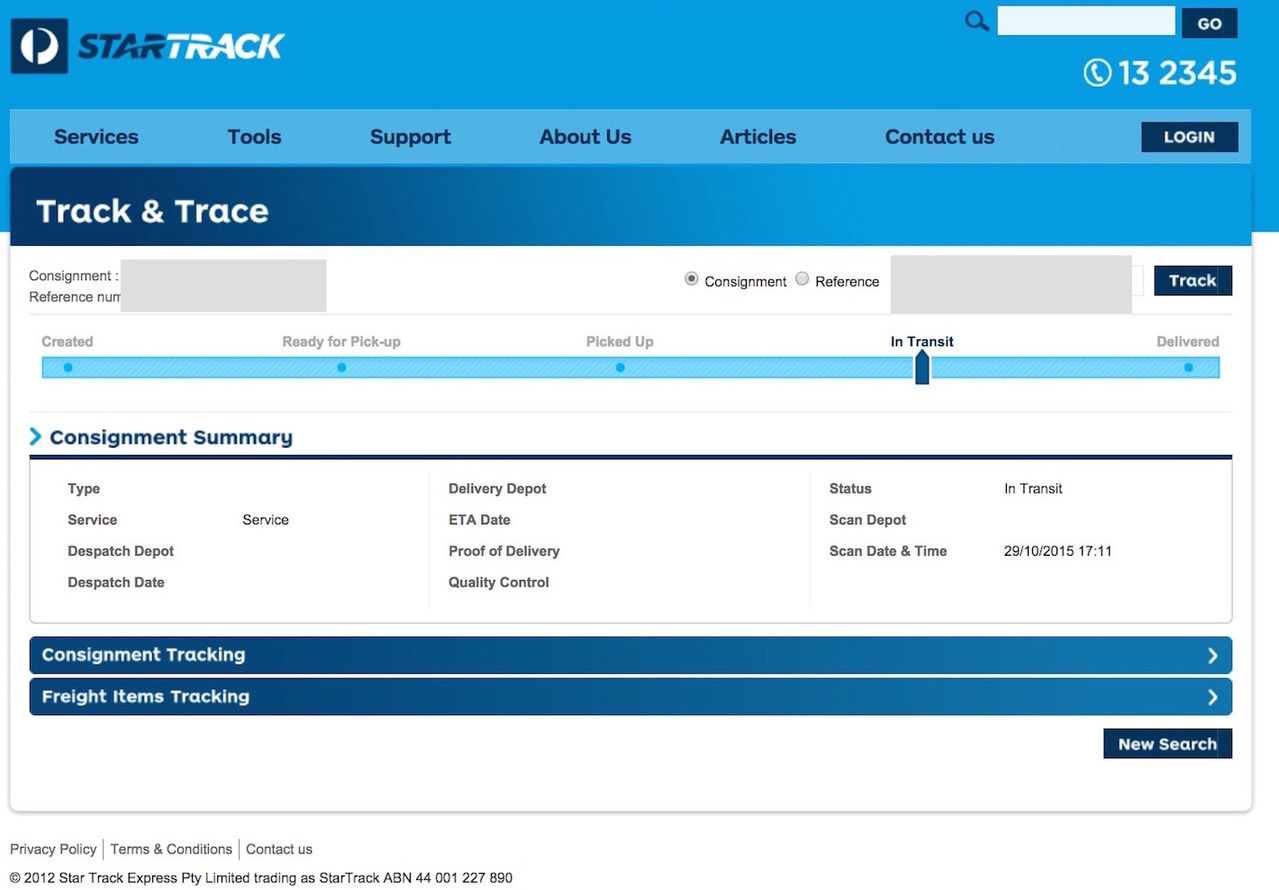This screenshot has height=890, width=1279.
Task: Click the In Transit progress marker
Action: 922,366
